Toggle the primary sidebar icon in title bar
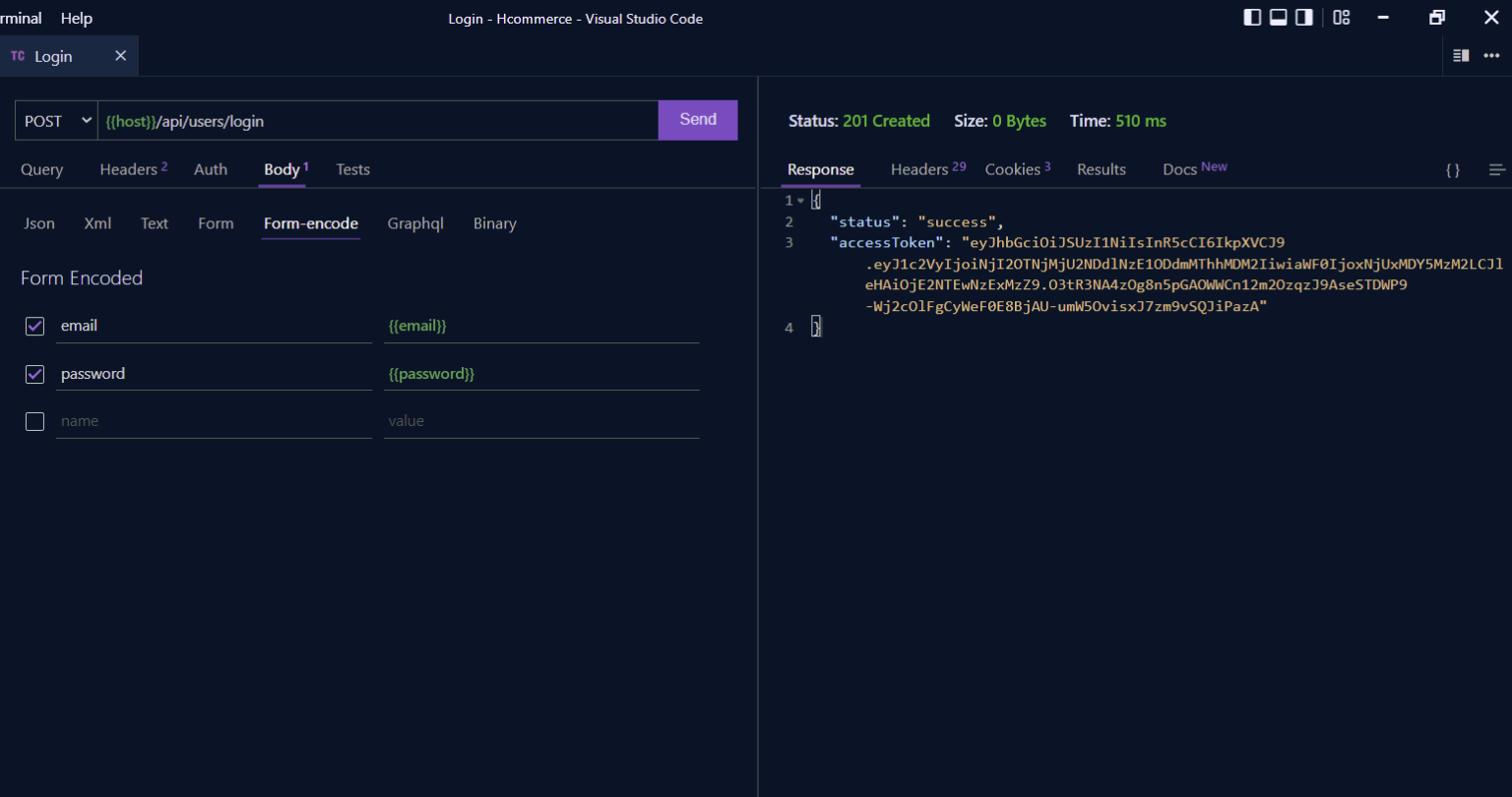 click(1252, 17)
